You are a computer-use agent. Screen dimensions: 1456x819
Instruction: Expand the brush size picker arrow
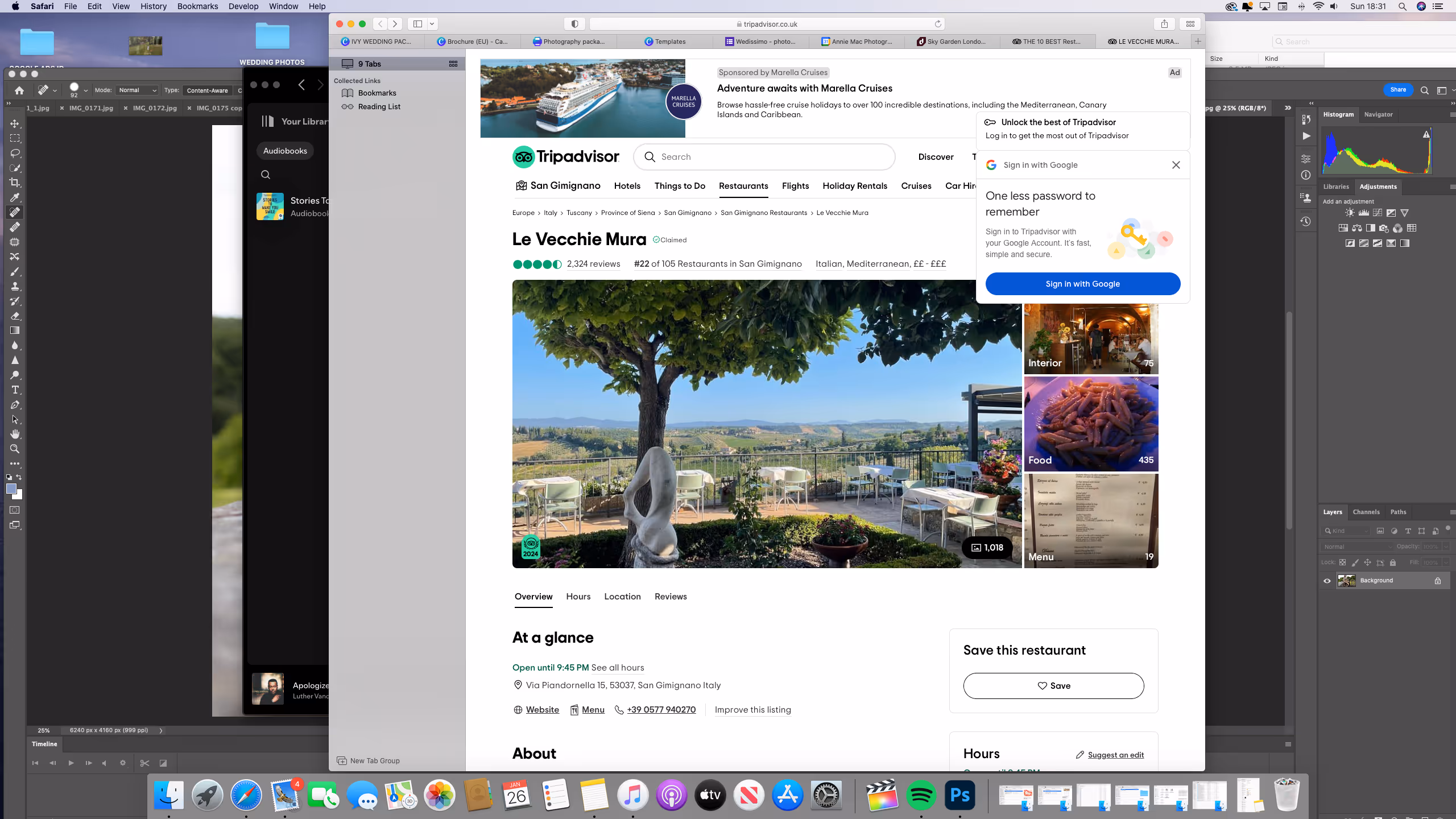[86, 90]
